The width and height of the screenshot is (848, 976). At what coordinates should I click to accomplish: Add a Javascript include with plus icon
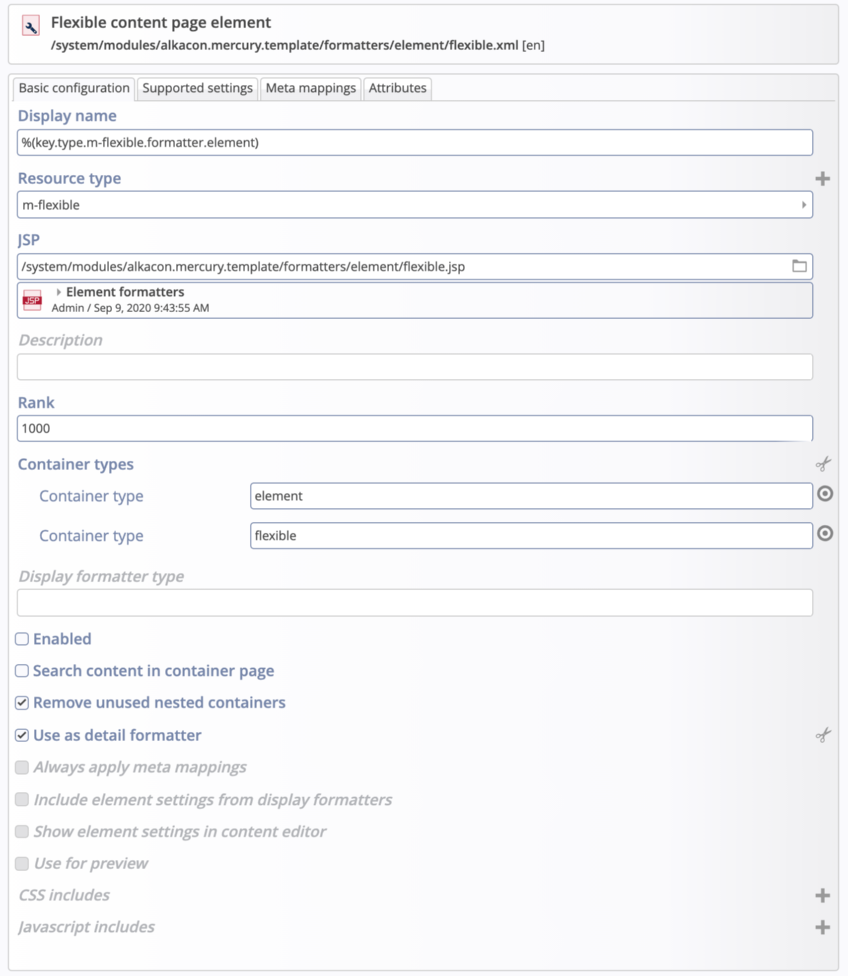(x=822, y=928)
